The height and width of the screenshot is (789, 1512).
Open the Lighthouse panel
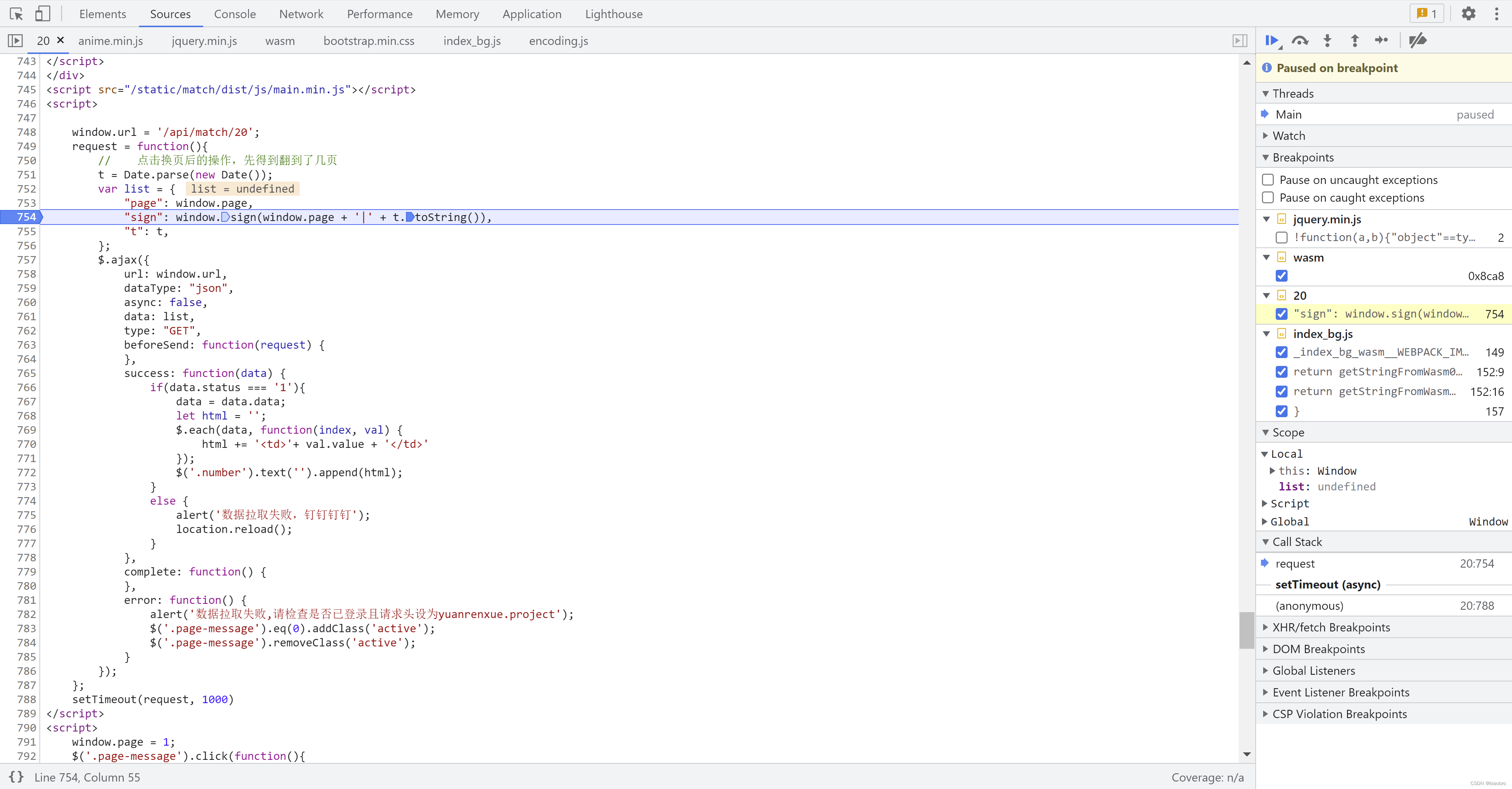coord(613,13)
